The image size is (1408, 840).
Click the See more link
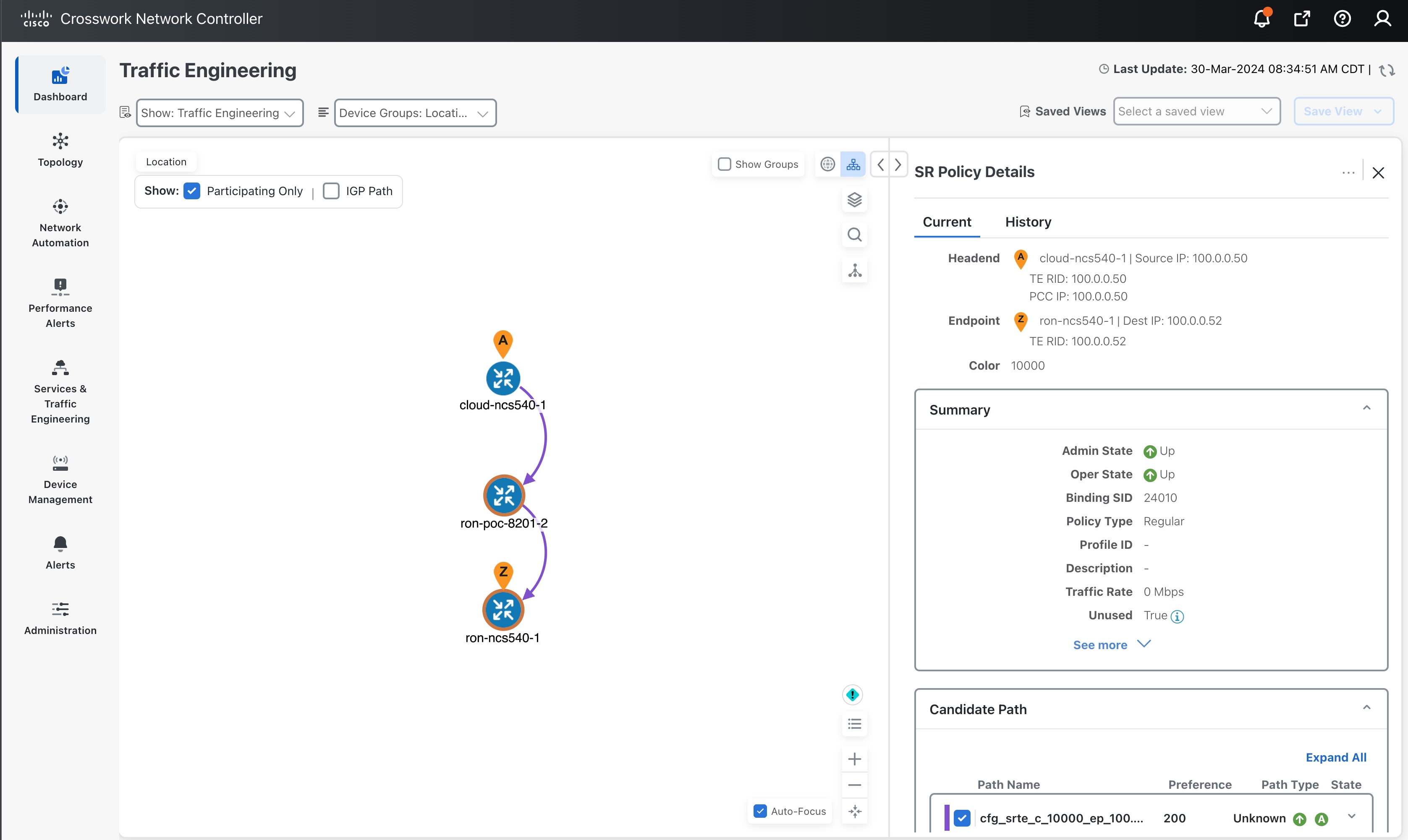[1111, 645]
